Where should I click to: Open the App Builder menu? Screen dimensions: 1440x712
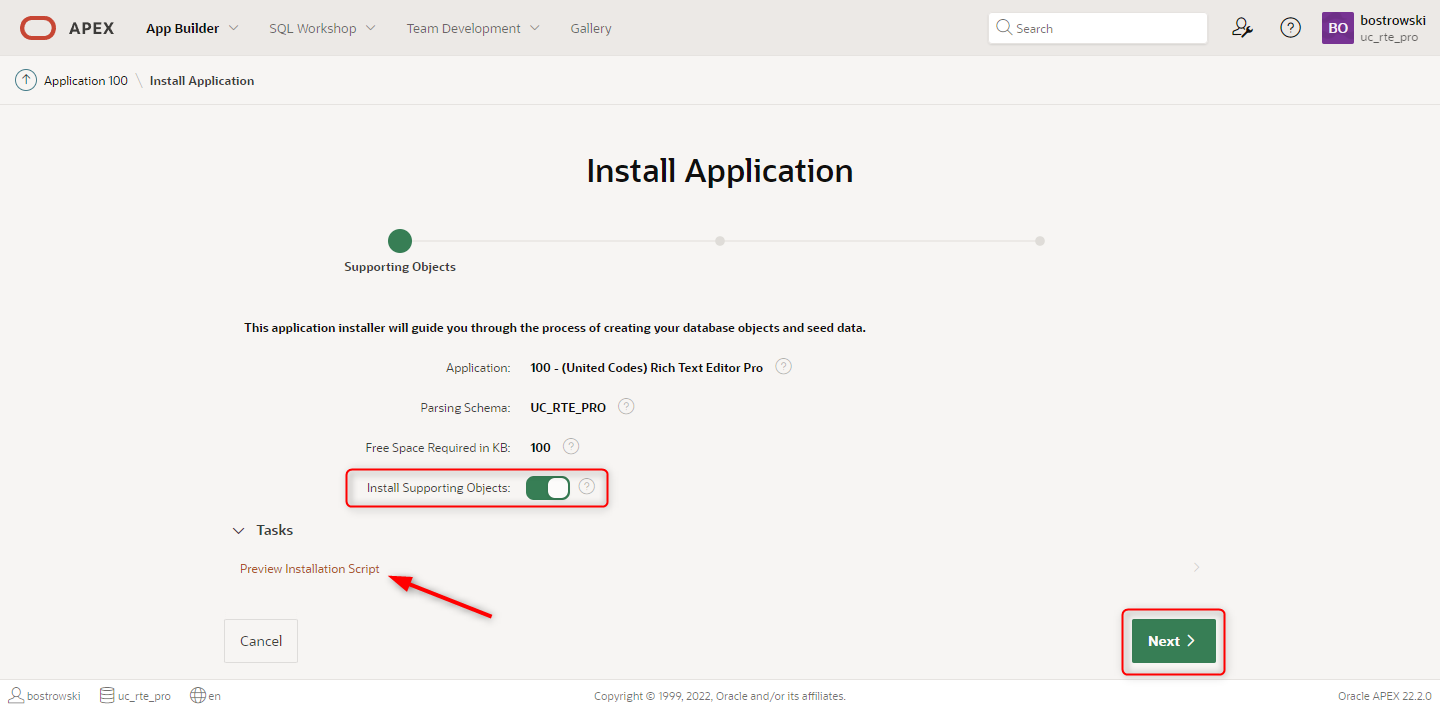point(182,28)
